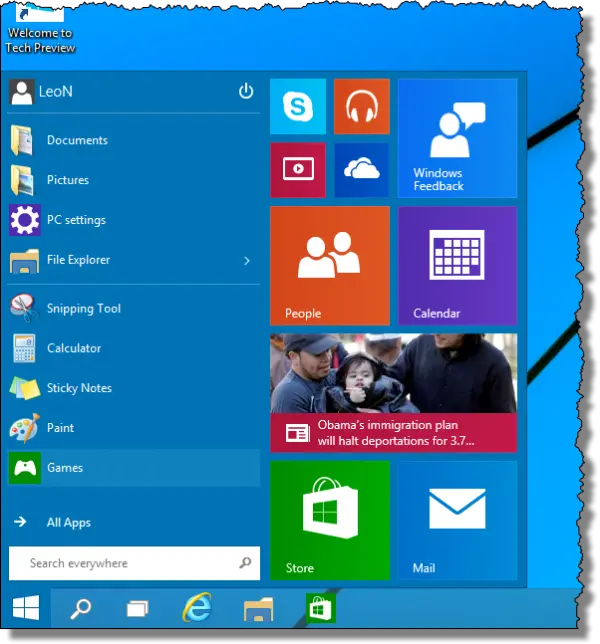Select the Welcome to Tech Preview shortcut
This screenshot has width=600, height=644.
[40, 30]
